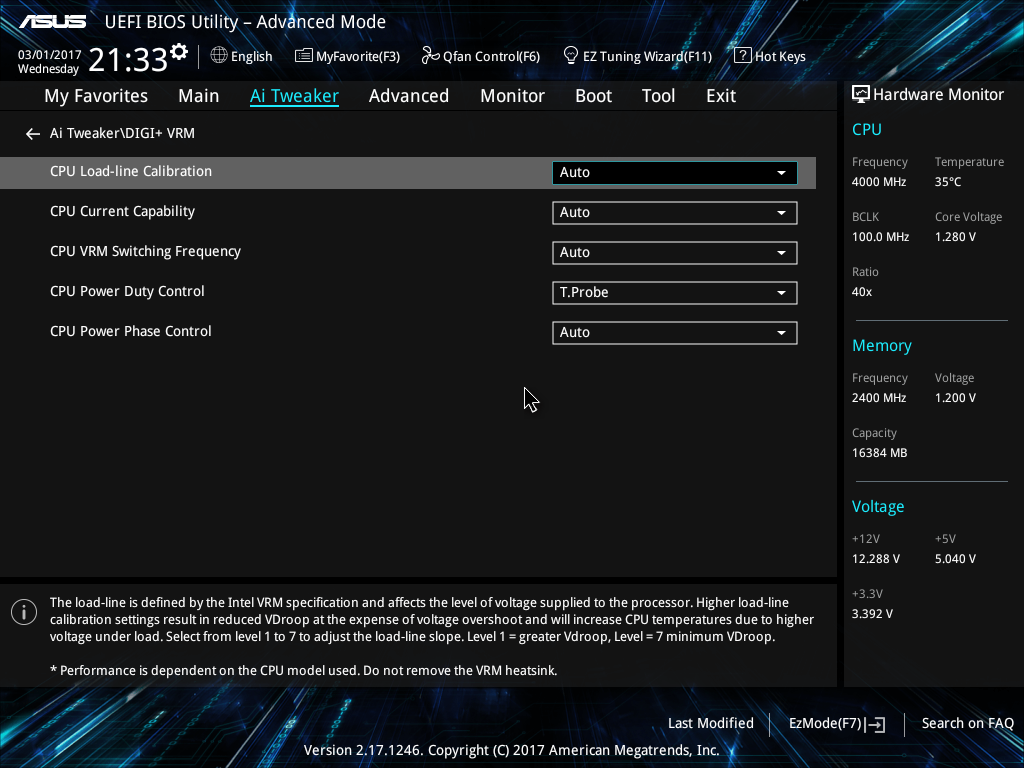Screen dimensions: 1024x768
Task: Open the Tool tab
Action: click(x=658, y=96)
